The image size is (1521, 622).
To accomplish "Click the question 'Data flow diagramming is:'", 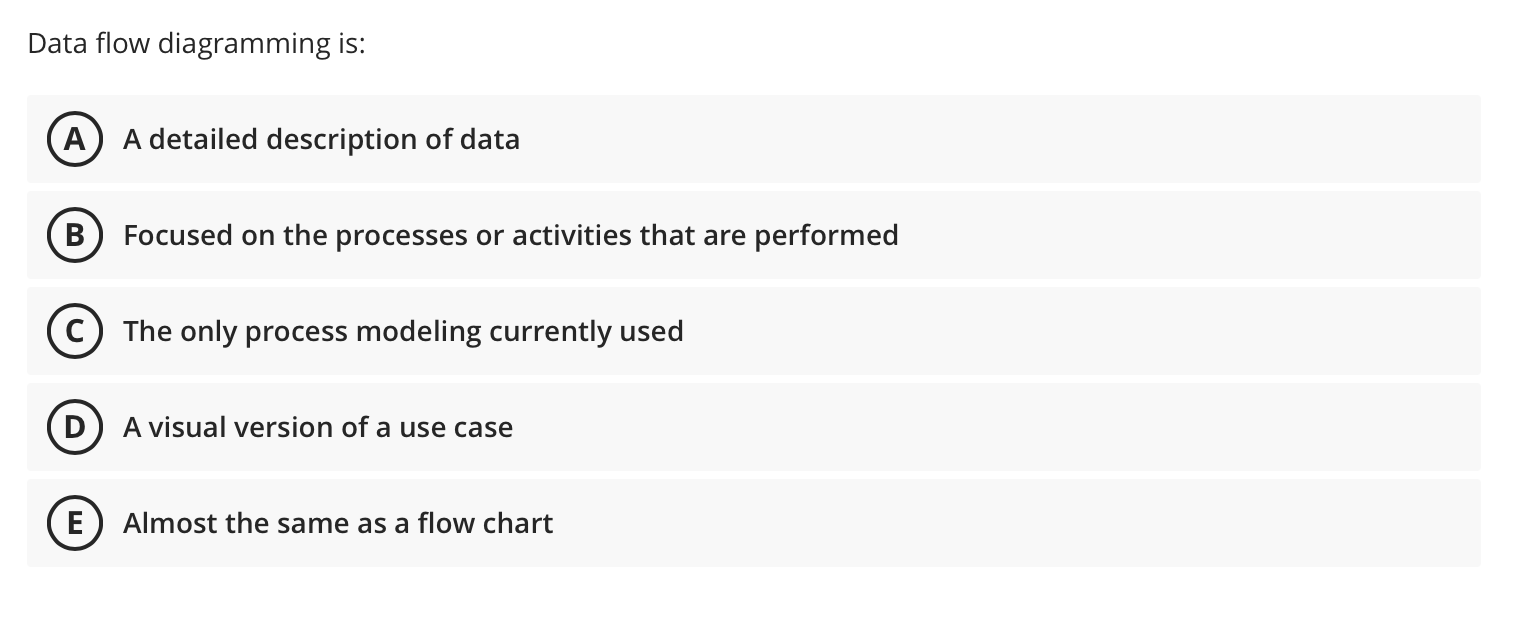I will 196,43.
